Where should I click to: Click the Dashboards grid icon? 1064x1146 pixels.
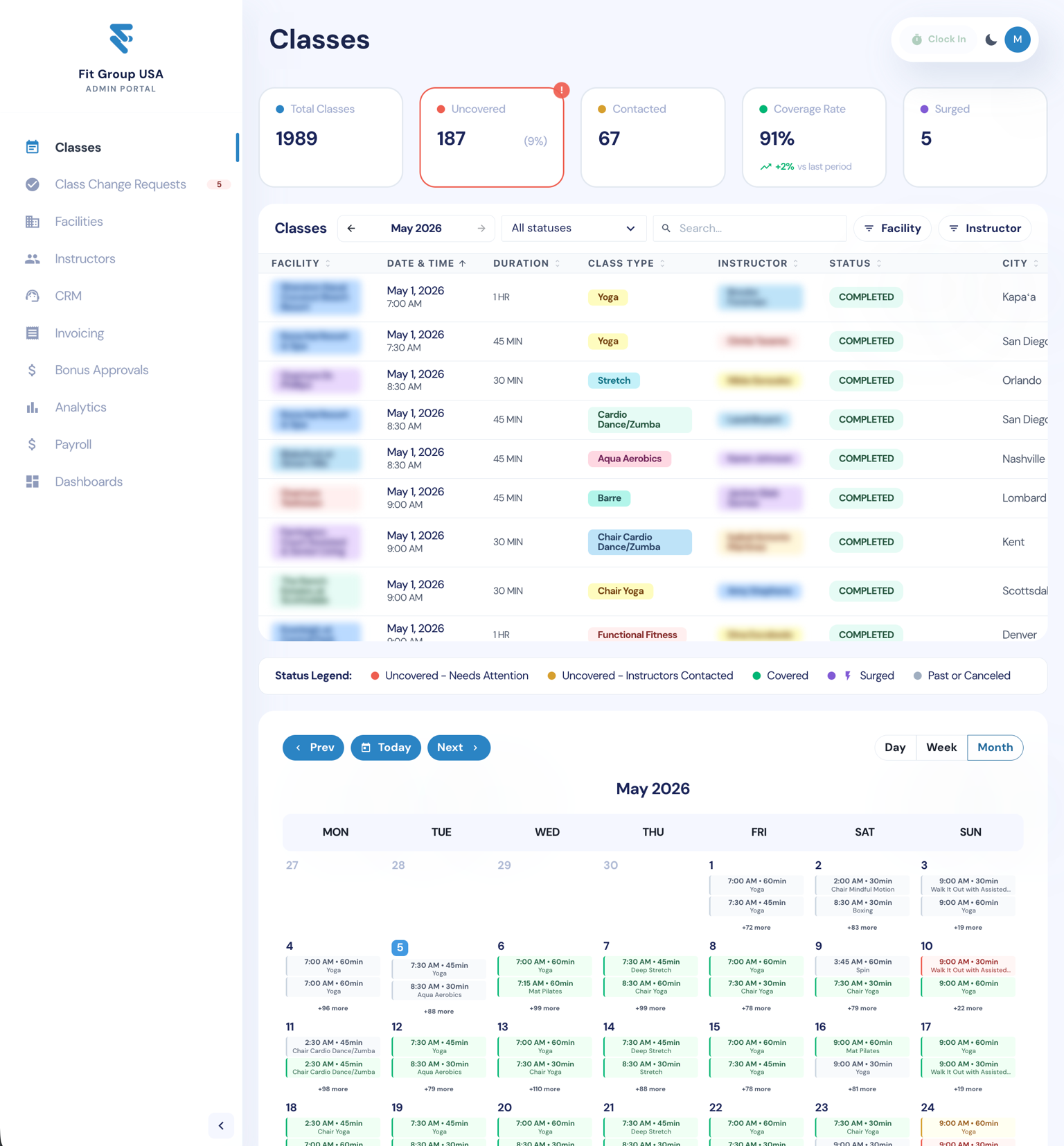pos(33,482)
